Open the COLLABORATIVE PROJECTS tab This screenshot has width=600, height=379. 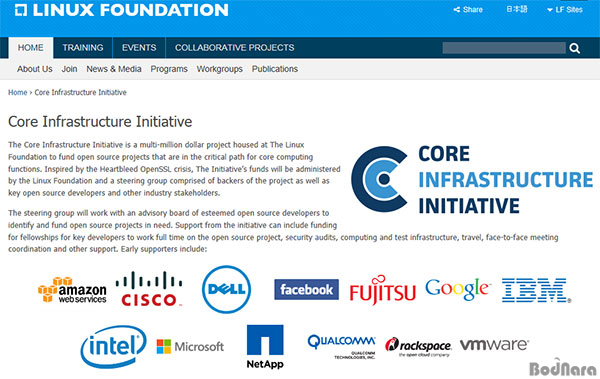click(235, 48)
